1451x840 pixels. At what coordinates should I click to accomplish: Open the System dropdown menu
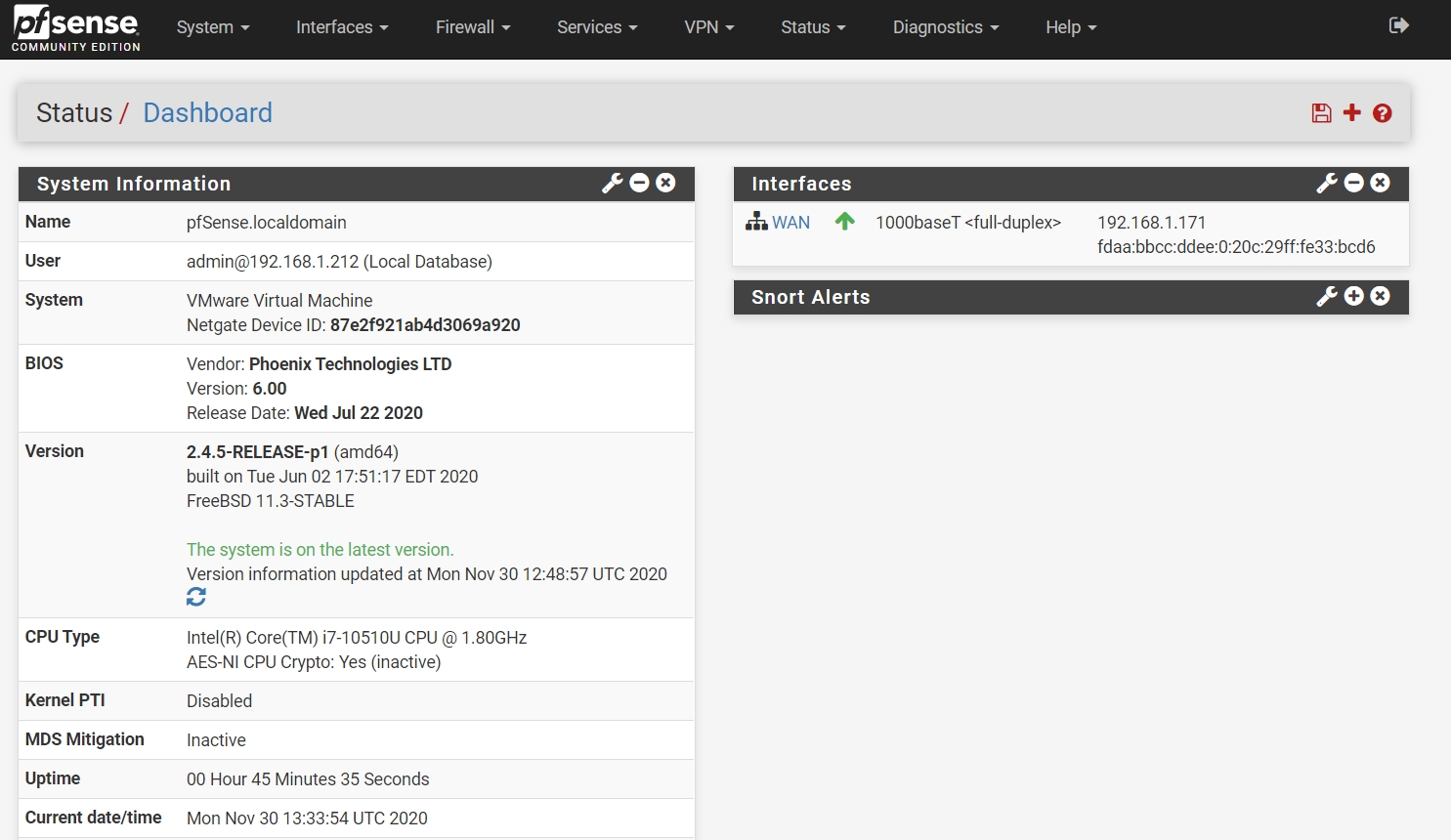point(213,27)
